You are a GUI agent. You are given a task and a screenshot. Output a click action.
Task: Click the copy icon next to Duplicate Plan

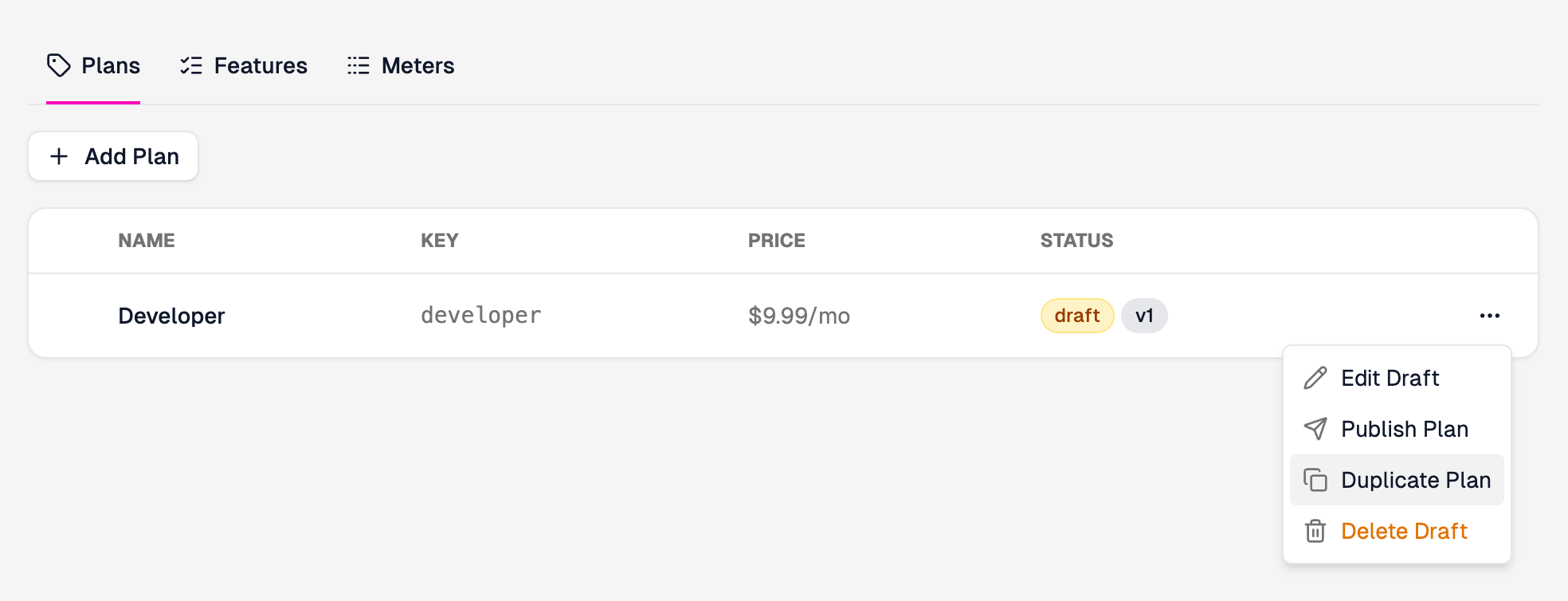pyautogui.click(x=1315, y=480)
